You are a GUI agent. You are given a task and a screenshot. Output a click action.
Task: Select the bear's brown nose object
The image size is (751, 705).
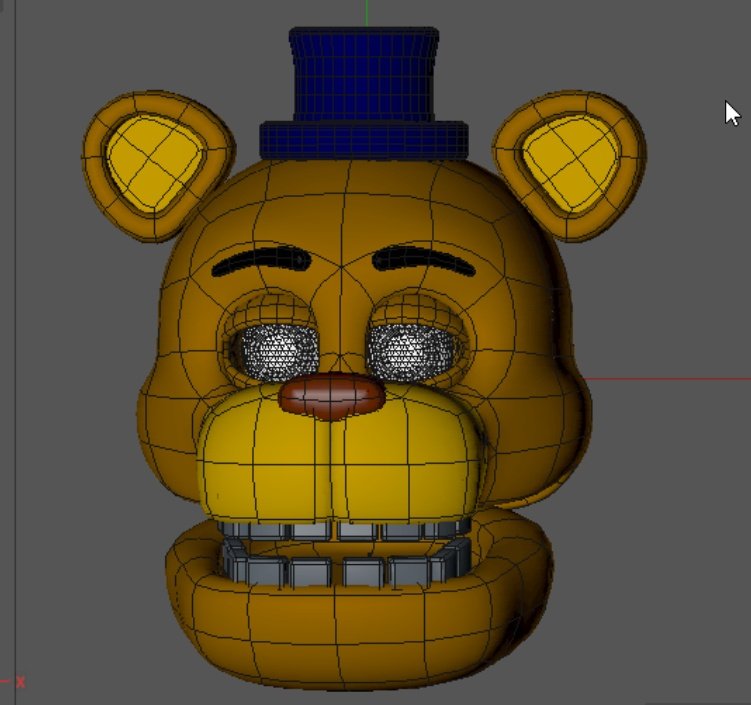(x=332, y=396)
